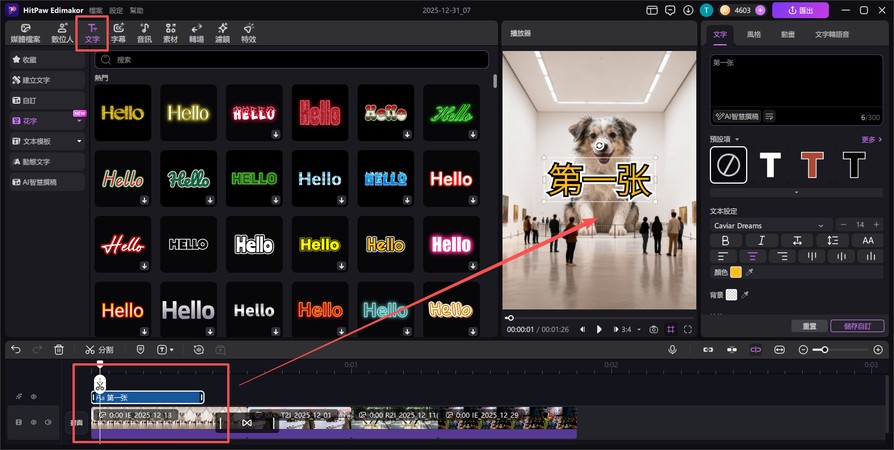Toggle the highlighted timeline linkage button

[756, 350]
